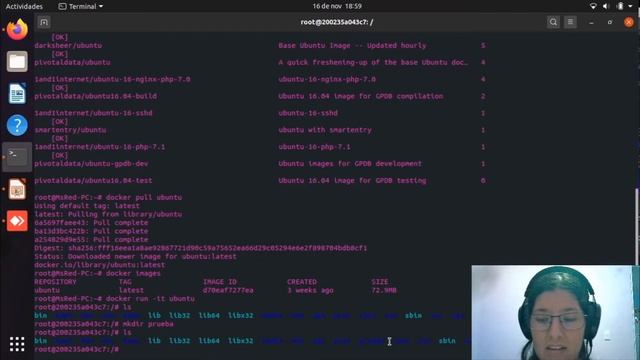Image resolution: width=640 pixels, height=360 pixels.
Task: Close the terminal window
Action: (629, 22)
